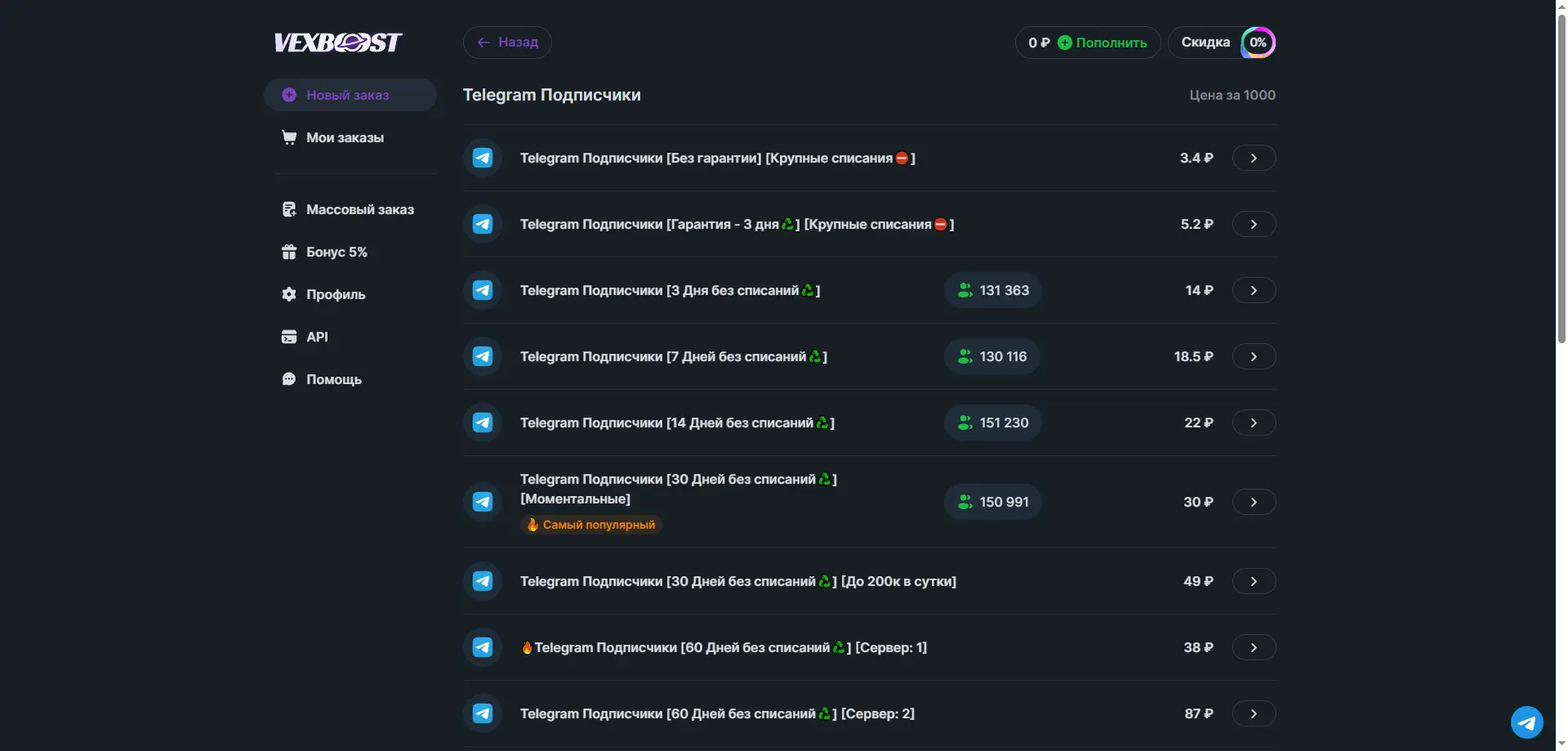Image resolution: width=1568 pixels, height=751 pixels.
Task: Click the Самый популярный badge
Action: click(591, 525)
